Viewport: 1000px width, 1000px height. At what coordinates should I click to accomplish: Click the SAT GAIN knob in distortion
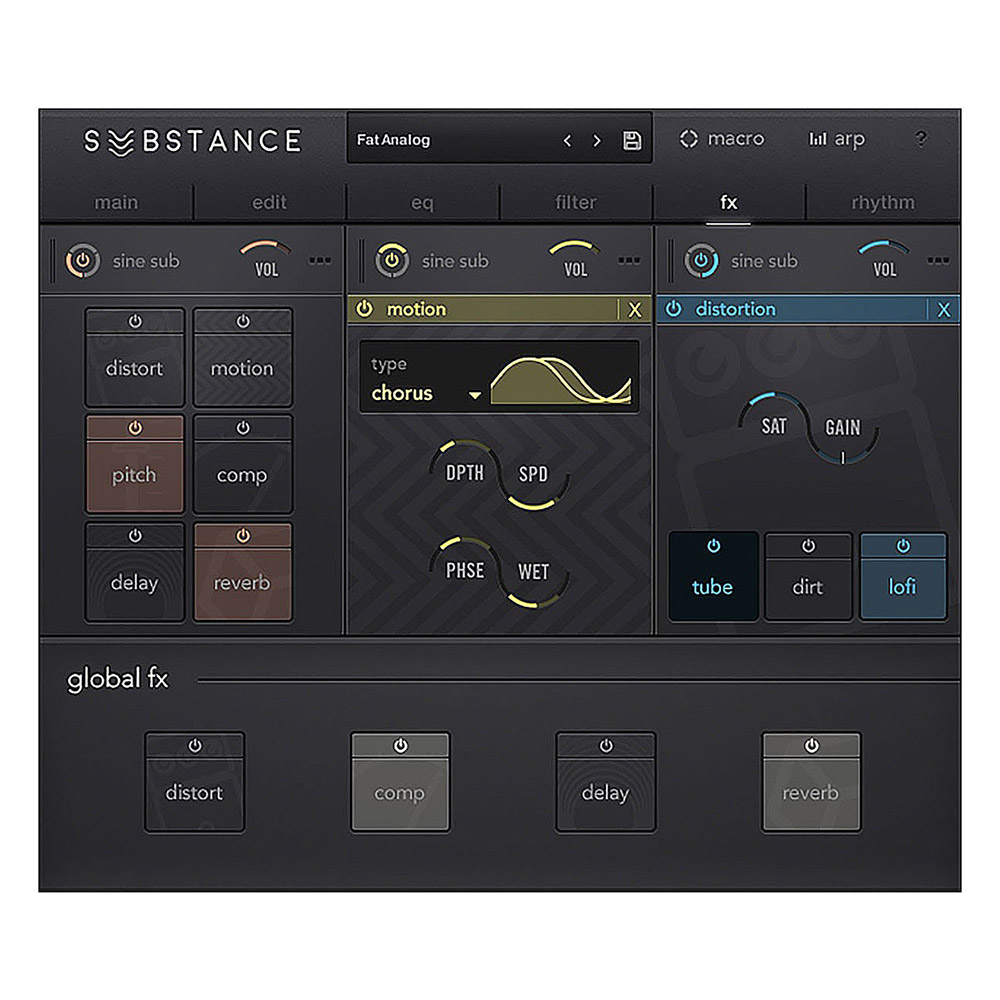pos(809,427)
